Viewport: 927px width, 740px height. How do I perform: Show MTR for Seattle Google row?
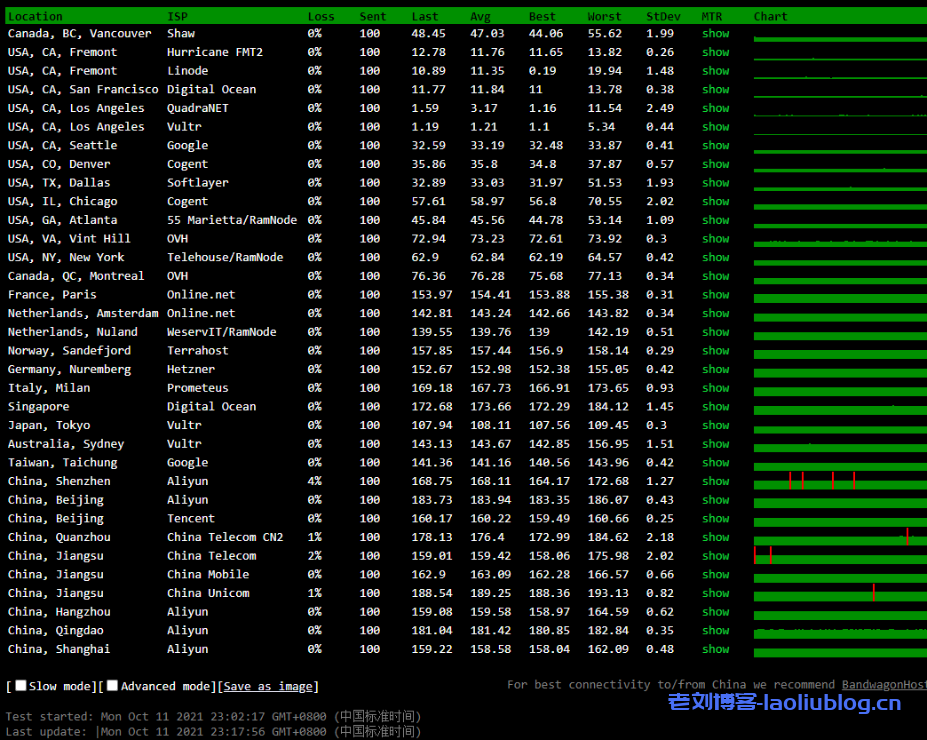coord(715,146)
